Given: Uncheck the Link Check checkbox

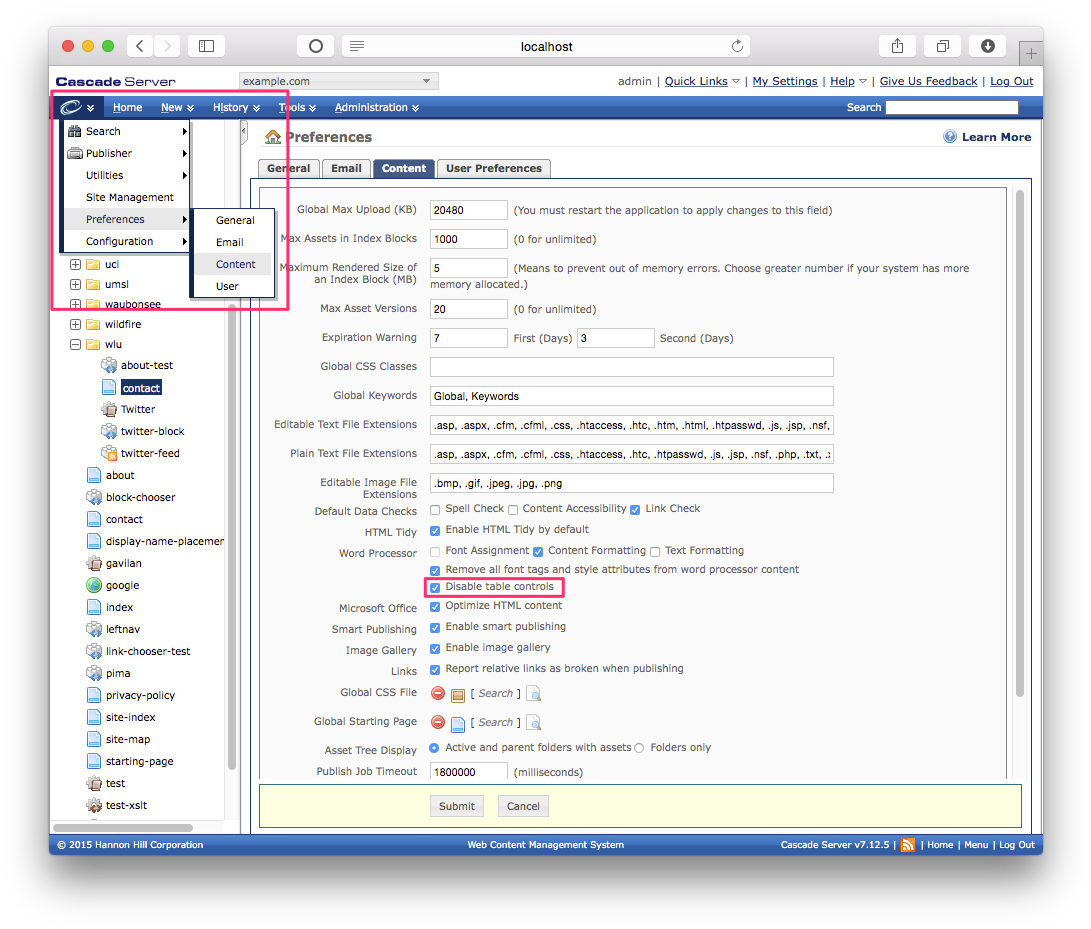Looking at the screenshot, I should [635, 509].
